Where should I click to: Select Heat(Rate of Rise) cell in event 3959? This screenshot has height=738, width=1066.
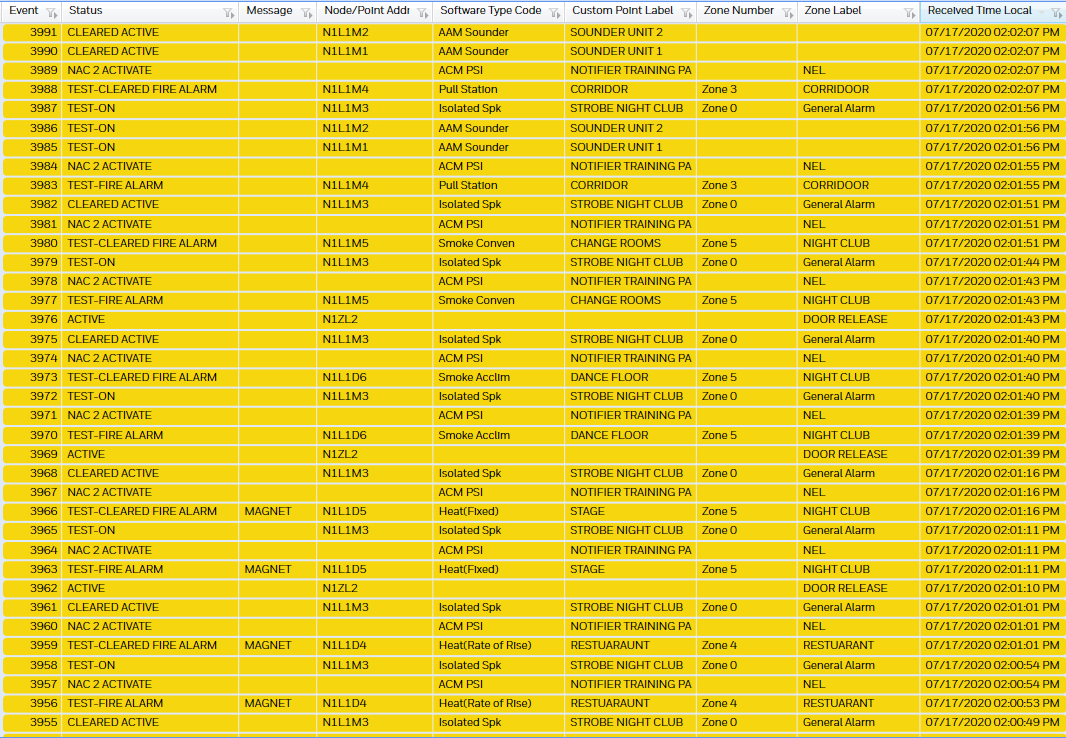click(x=485, y=645)
